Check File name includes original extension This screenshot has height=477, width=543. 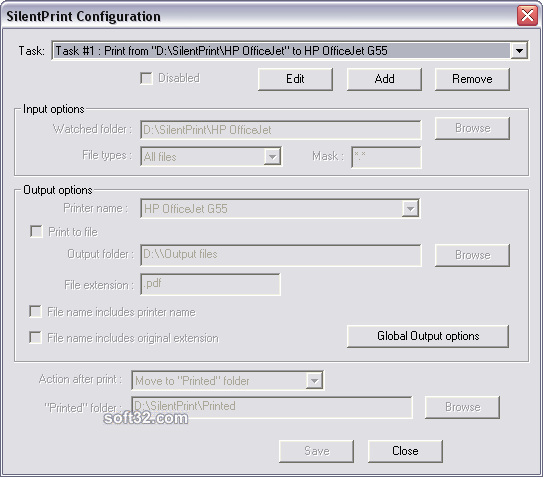point(35,338)
